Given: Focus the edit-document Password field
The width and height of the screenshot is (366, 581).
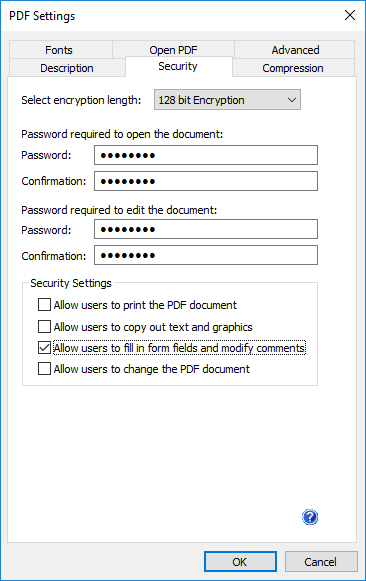Looking at the screenshot, I should [206, 229].
